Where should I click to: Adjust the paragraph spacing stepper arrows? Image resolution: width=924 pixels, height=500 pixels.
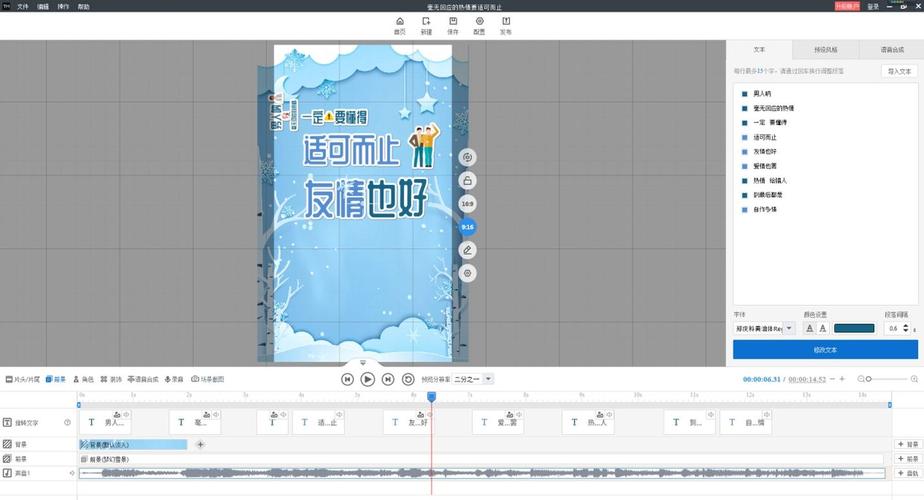pyautogui.click(x=906, y=328)
